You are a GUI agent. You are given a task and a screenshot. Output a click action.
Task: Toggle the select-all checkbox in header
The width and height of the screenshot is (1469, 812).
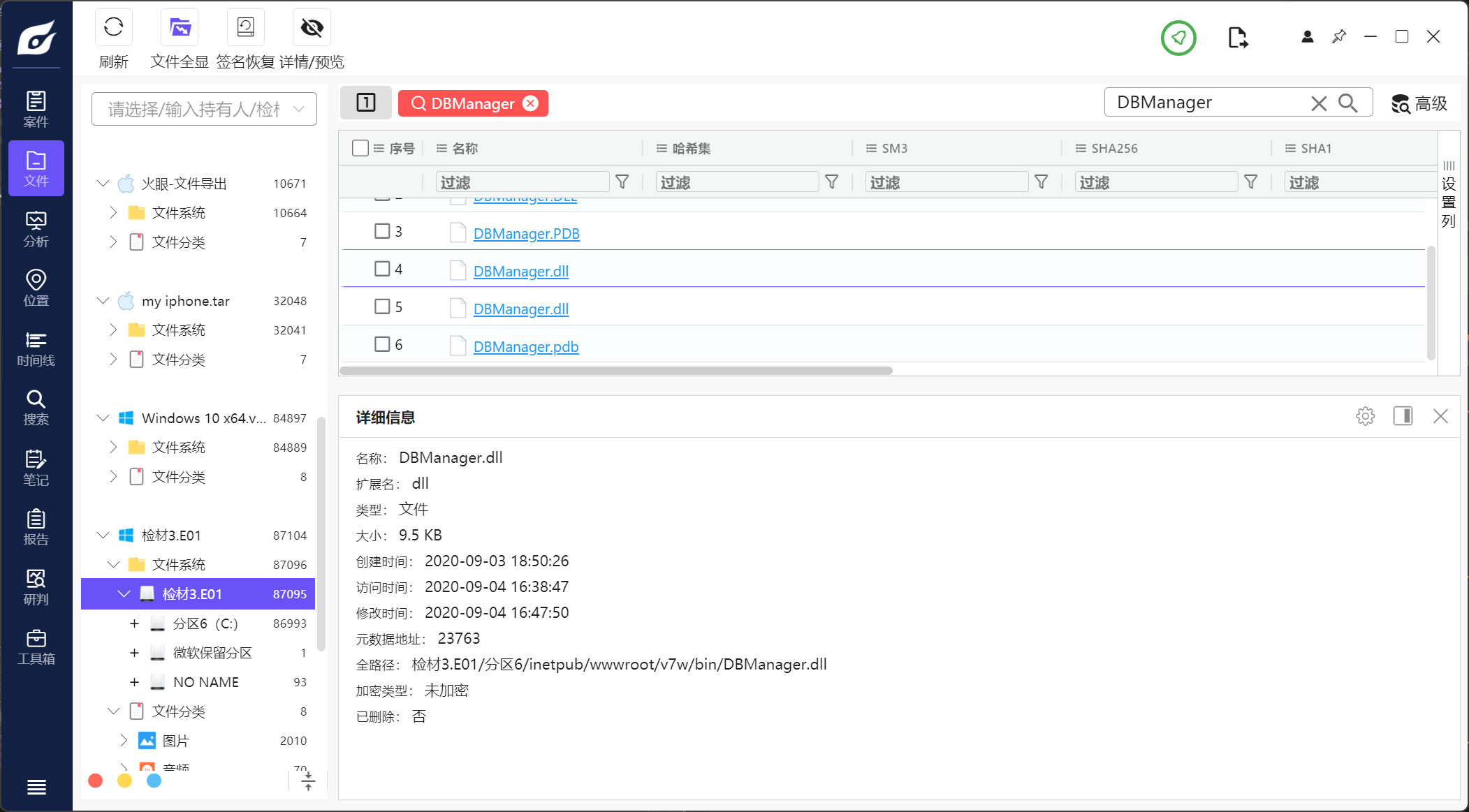click(360, 148)
